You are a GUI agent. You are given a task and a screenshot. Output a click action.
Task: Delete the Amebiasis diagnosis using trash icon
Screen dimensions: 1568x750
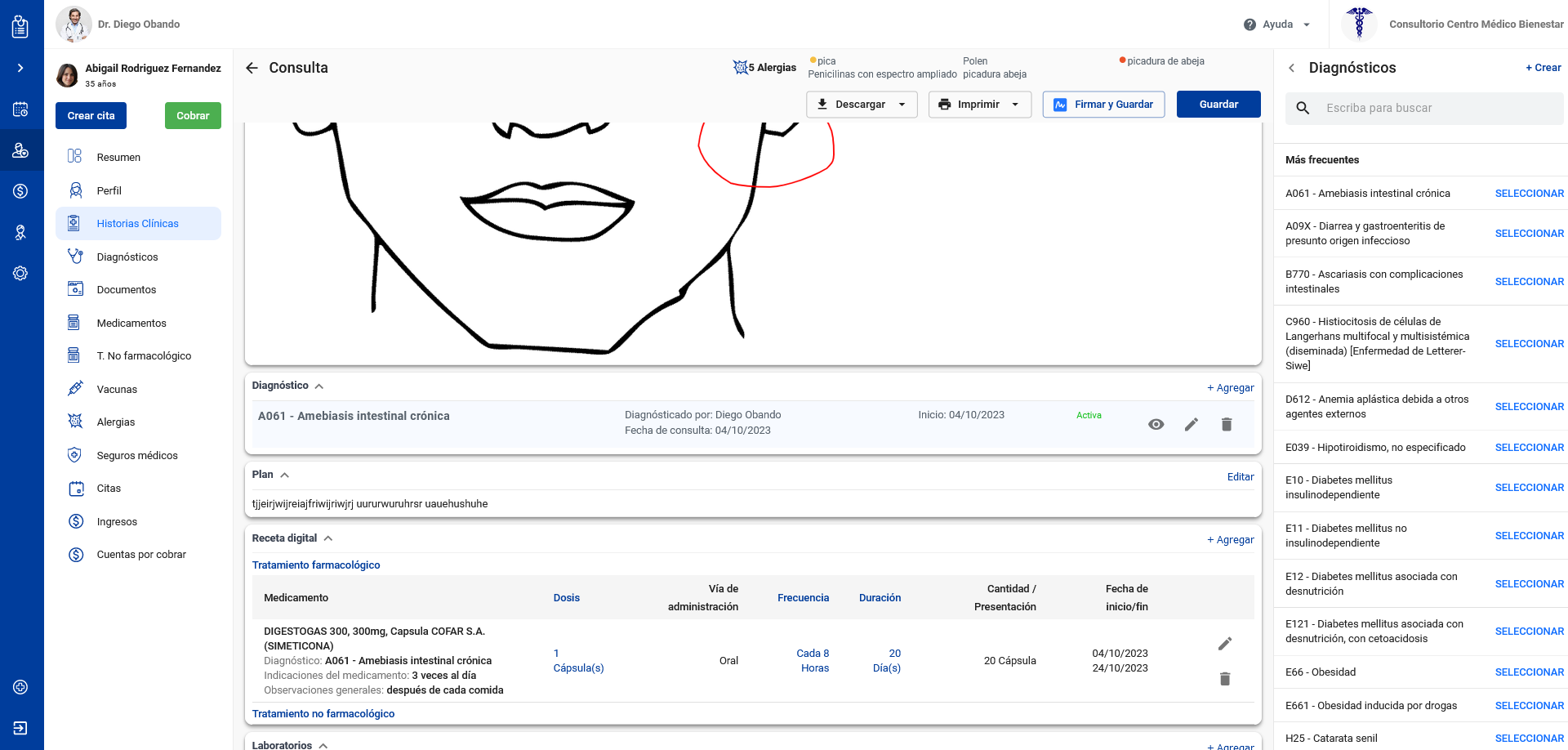(1226, 424)
